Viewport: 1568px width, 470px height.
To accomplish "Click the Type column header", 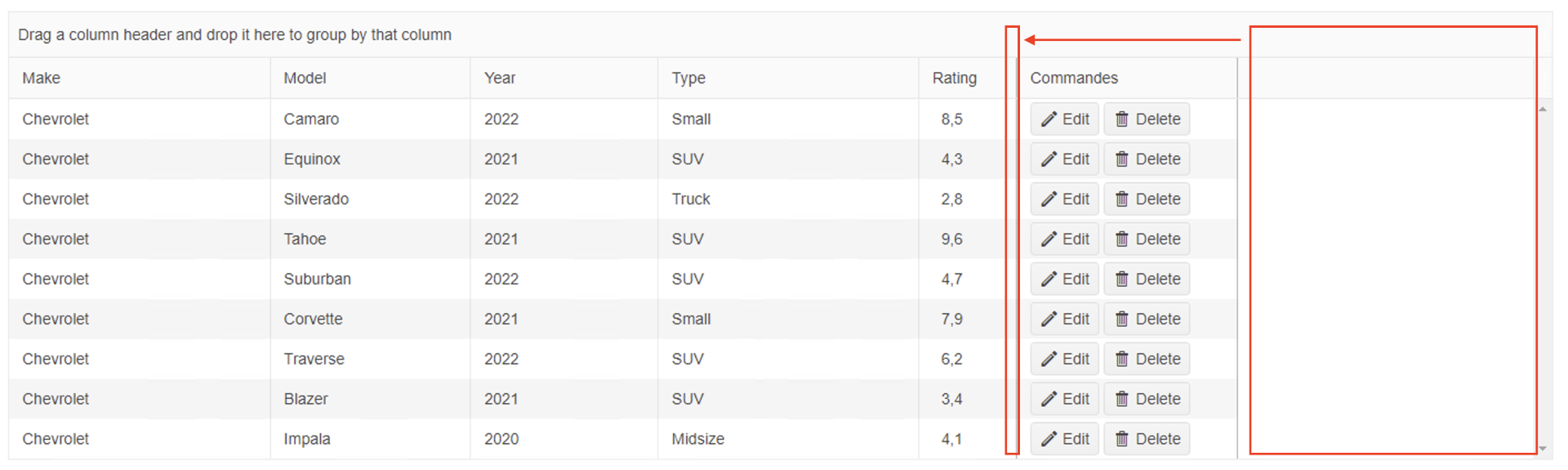I will pos(688,78).
